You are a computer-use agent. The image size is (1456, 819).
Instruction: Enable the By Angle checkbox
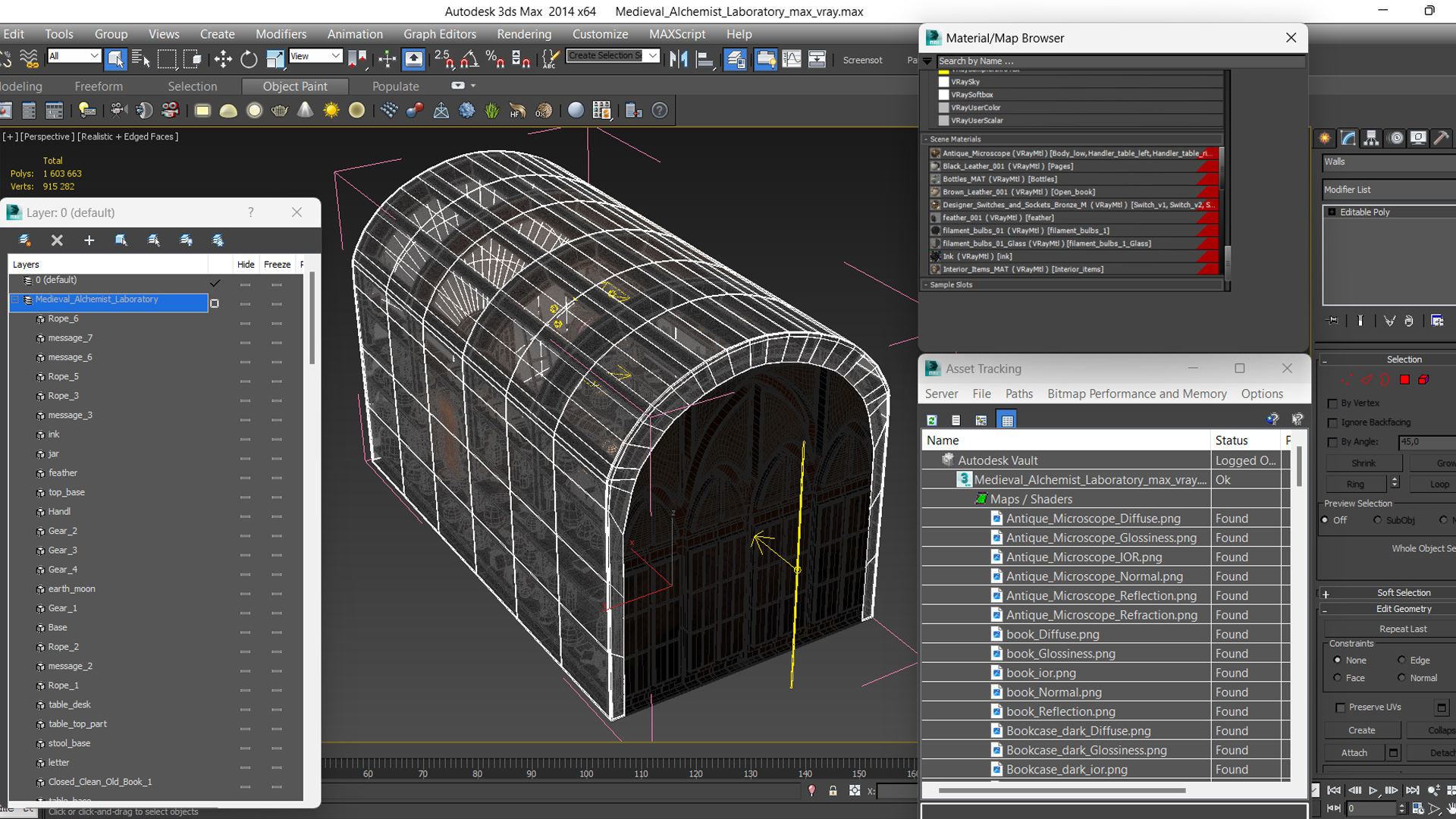tap(1332, 442)
